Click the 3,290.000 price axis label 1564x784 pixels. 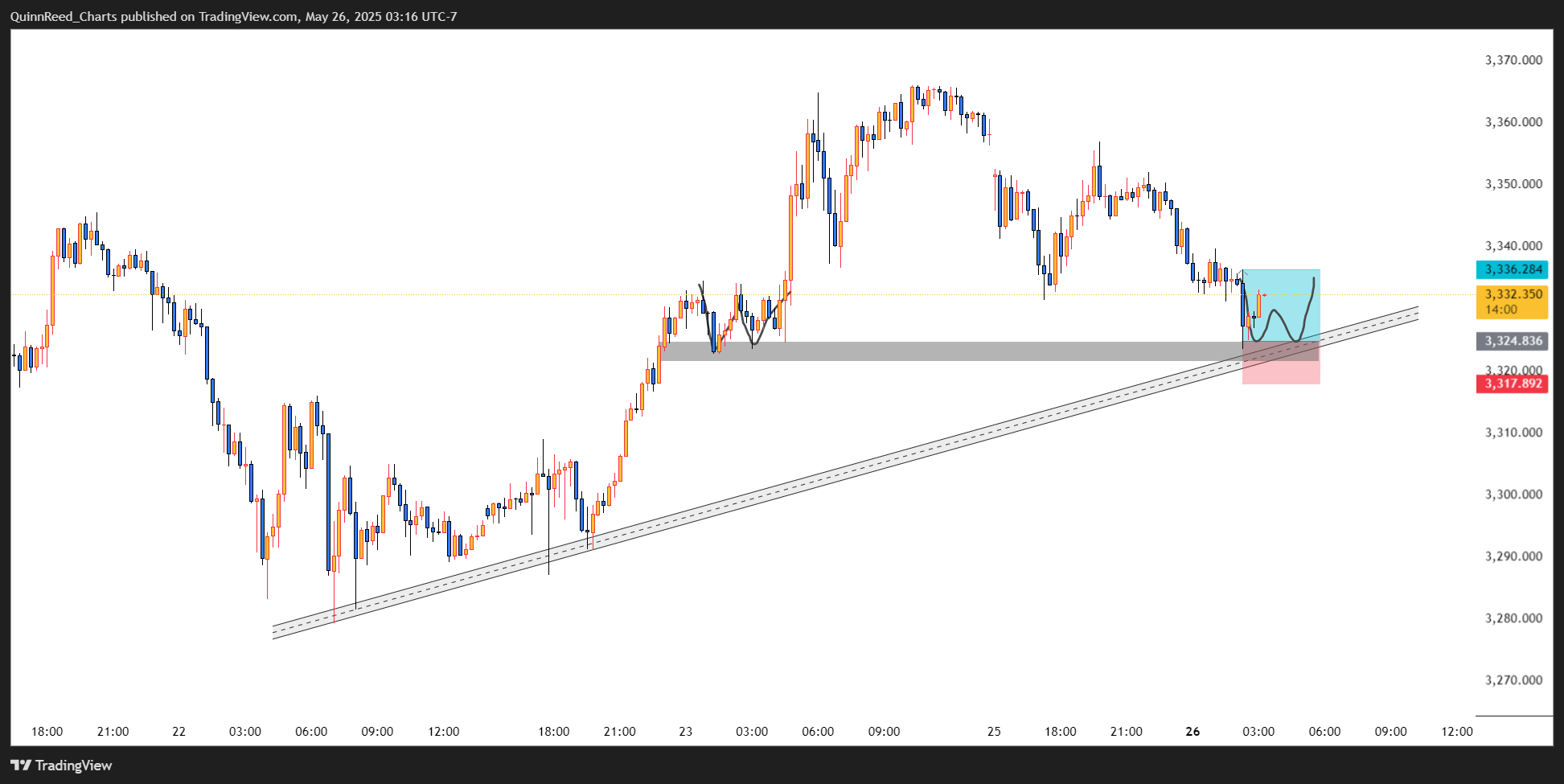(1513, 556)
